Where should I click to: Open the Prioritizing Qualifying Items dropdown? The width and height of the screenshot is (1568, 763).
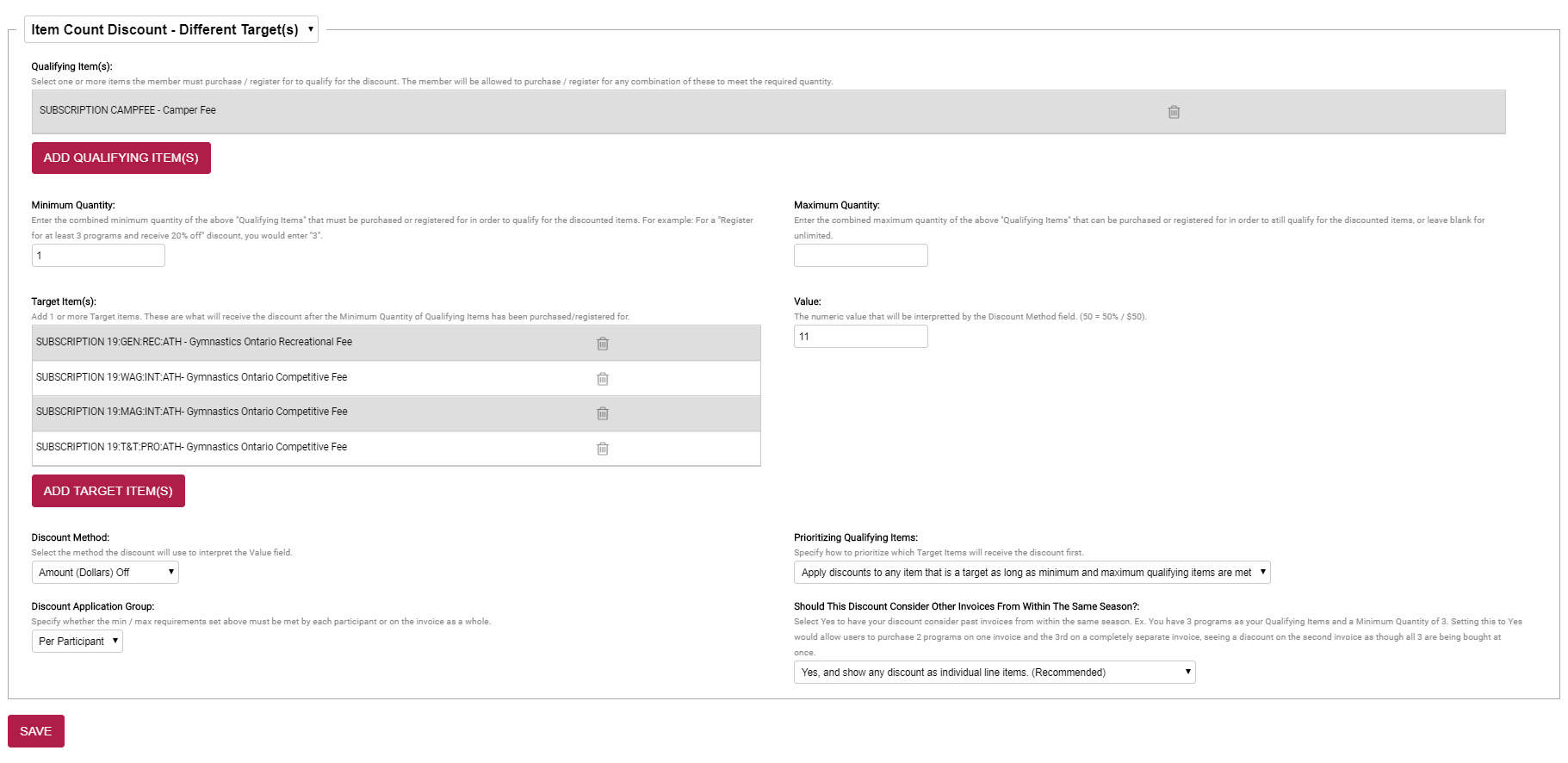pos(1032,573)
